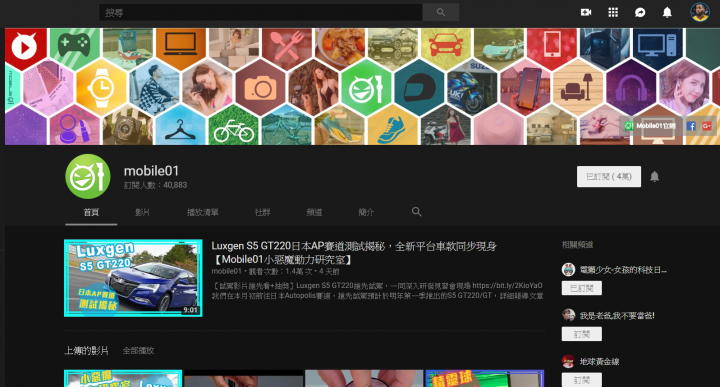Click the 相關頻道 related channels heading
The height and width of the screenshot is (387, 720).
577,245
